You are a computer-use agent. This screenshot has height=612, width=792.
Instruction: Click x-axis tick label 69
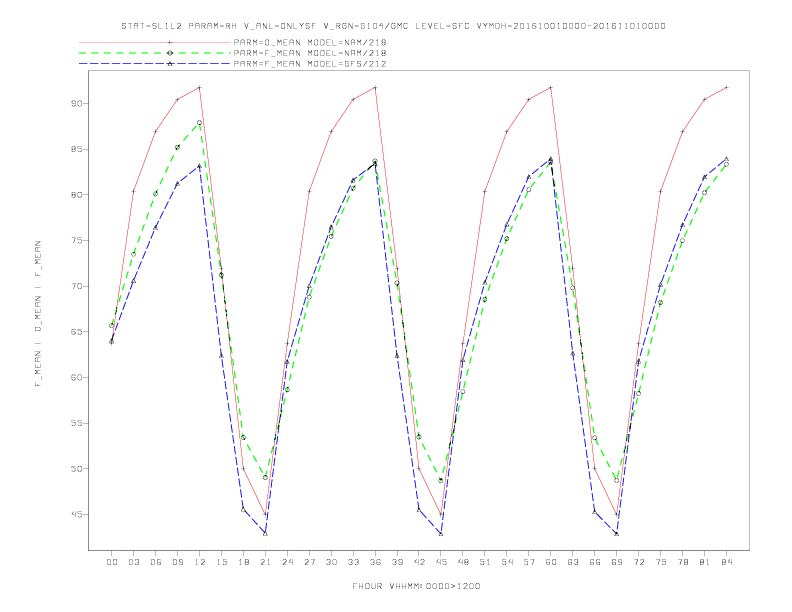(x=617, y=562)
